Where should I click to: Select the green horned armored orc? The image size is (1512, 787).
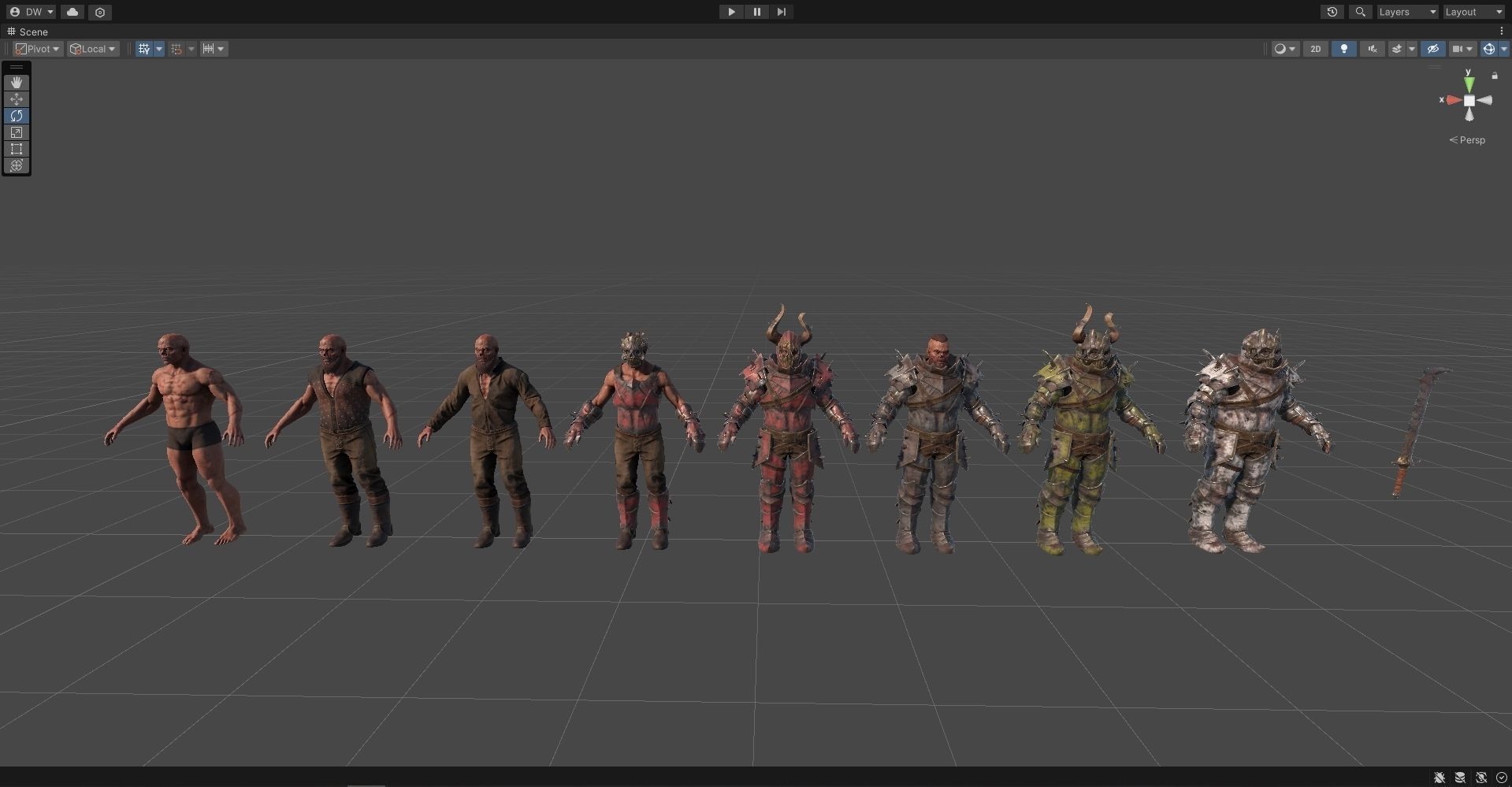[1092, 430]
